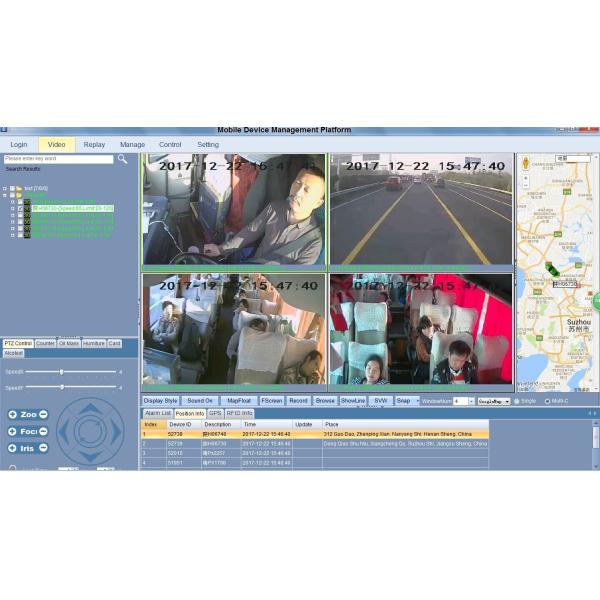Viewport: 600px width, 600px height.
Task: Check the box for the test group
Action: click(x=13, y=188)
